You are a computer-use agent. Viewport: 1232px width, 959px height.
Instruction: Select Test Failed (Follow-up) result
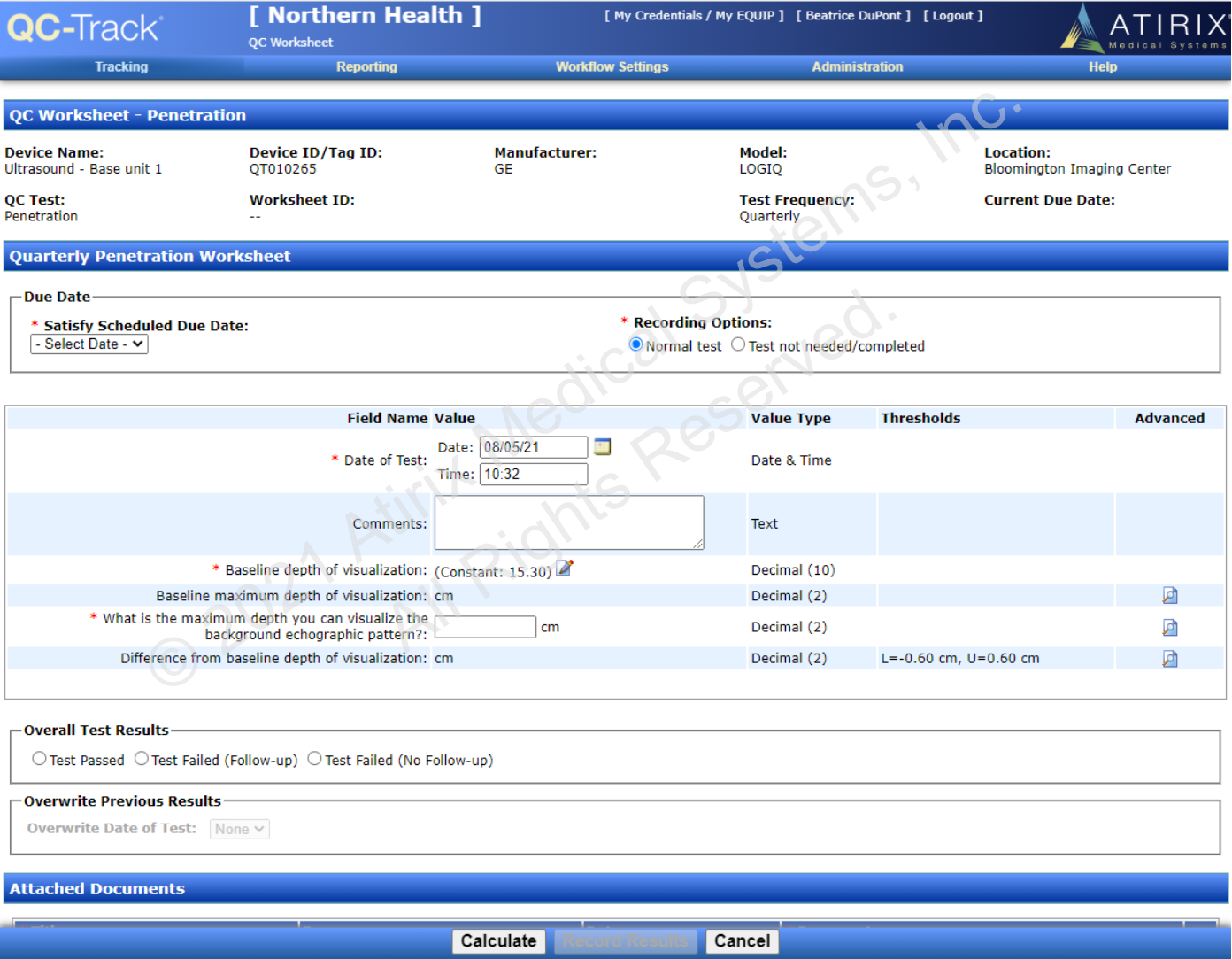coord(142,759)
